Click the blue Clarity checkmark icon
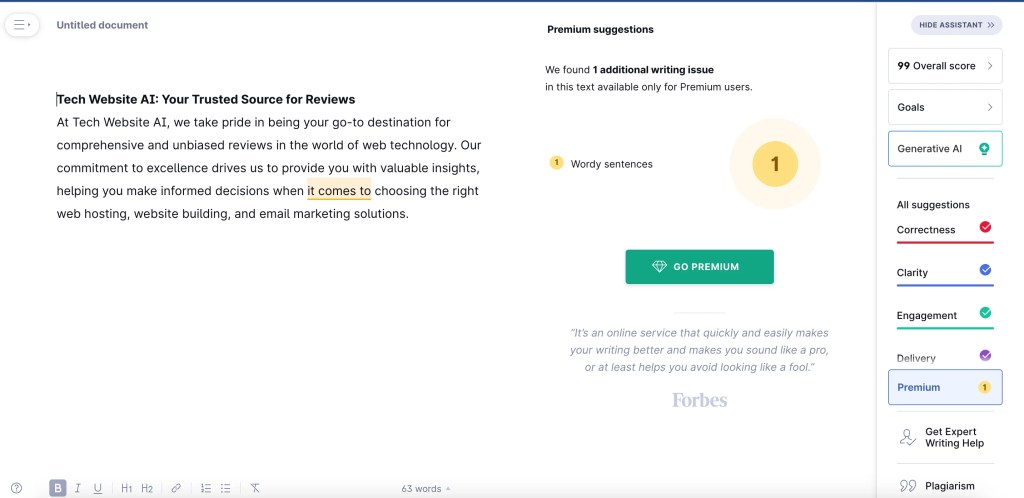Image resolution: width=1024 pixels, height=498 pixels. point(985,270)
